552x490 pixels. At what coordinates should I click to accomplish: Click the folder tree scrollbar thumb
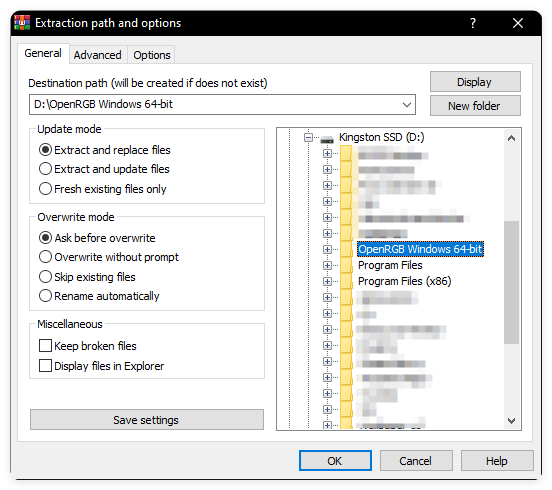[511, 282]
